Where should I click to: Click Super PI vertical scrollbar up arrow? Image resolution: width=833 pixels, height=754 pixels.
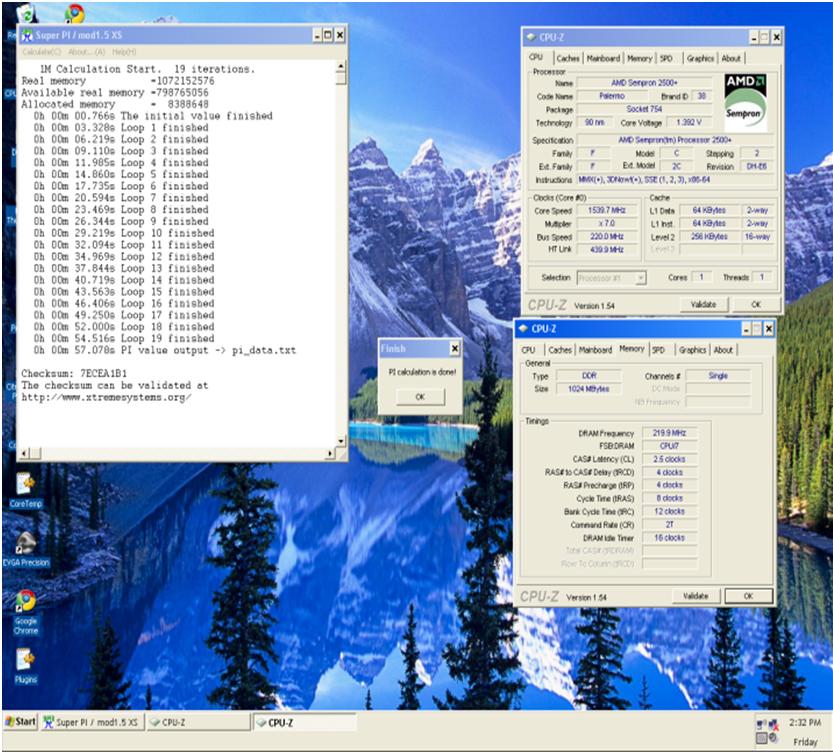(341, 66)
